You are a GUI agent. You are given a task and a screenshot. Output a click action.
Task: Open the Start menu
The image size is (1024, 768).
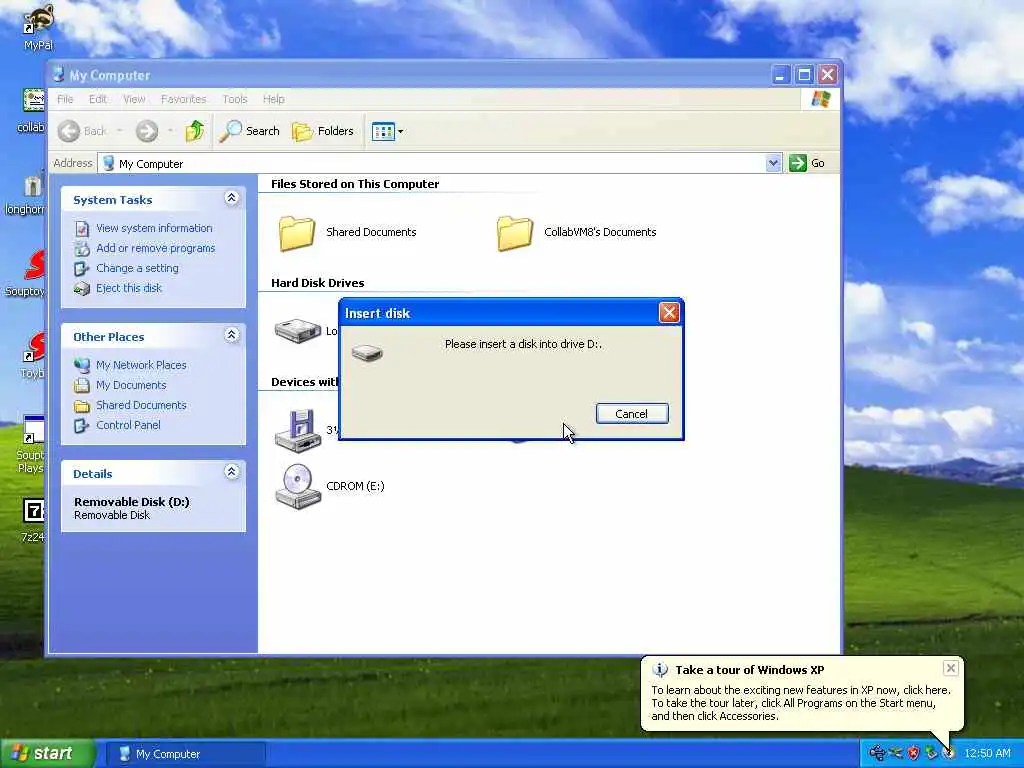48,754
